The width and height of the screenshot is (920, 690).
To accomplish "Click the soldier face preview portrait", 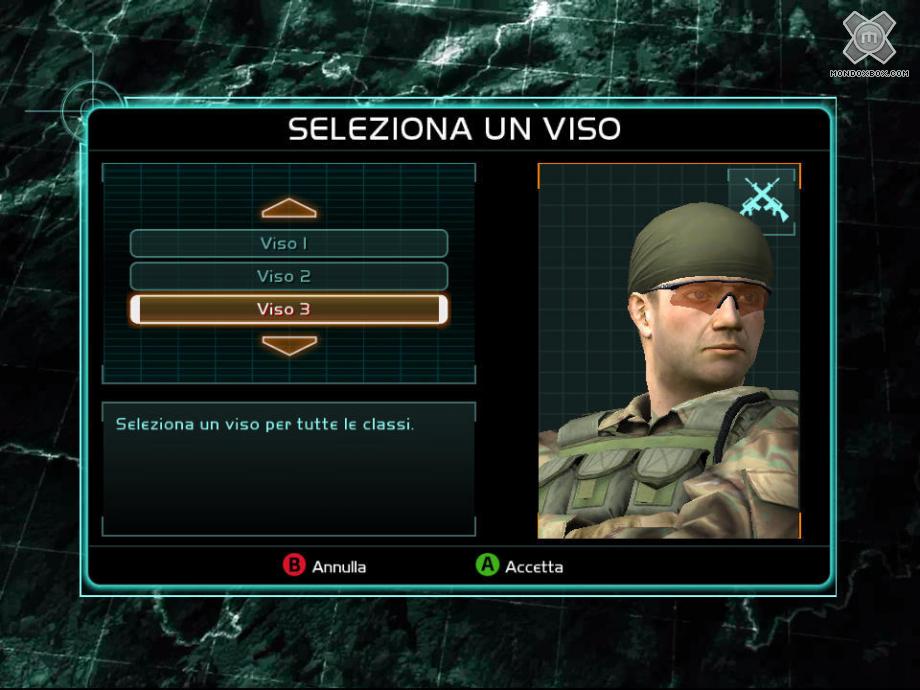I will pyautogui.click(x=669, y=351).
